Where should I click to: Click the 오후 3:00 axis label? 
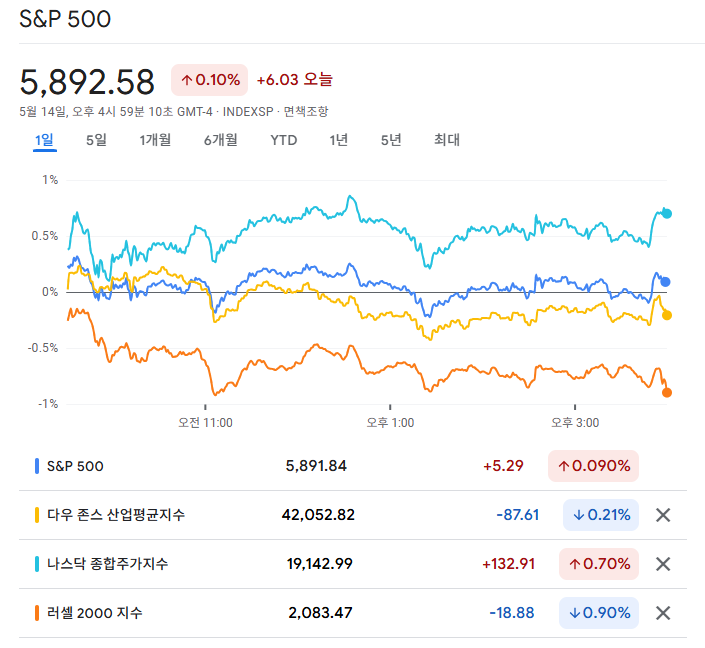pyautogui.click(x=575, y=423)
